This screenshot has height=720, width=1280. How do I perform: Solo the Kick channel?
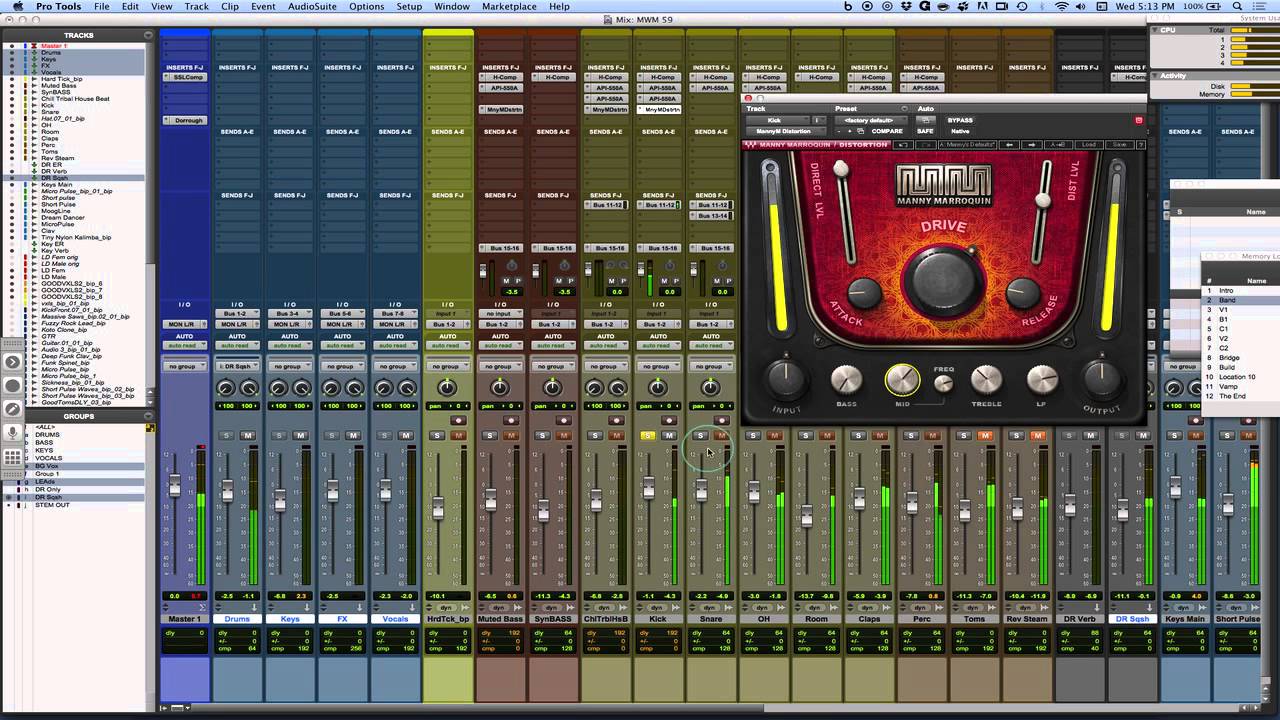(x=648, y=436)
